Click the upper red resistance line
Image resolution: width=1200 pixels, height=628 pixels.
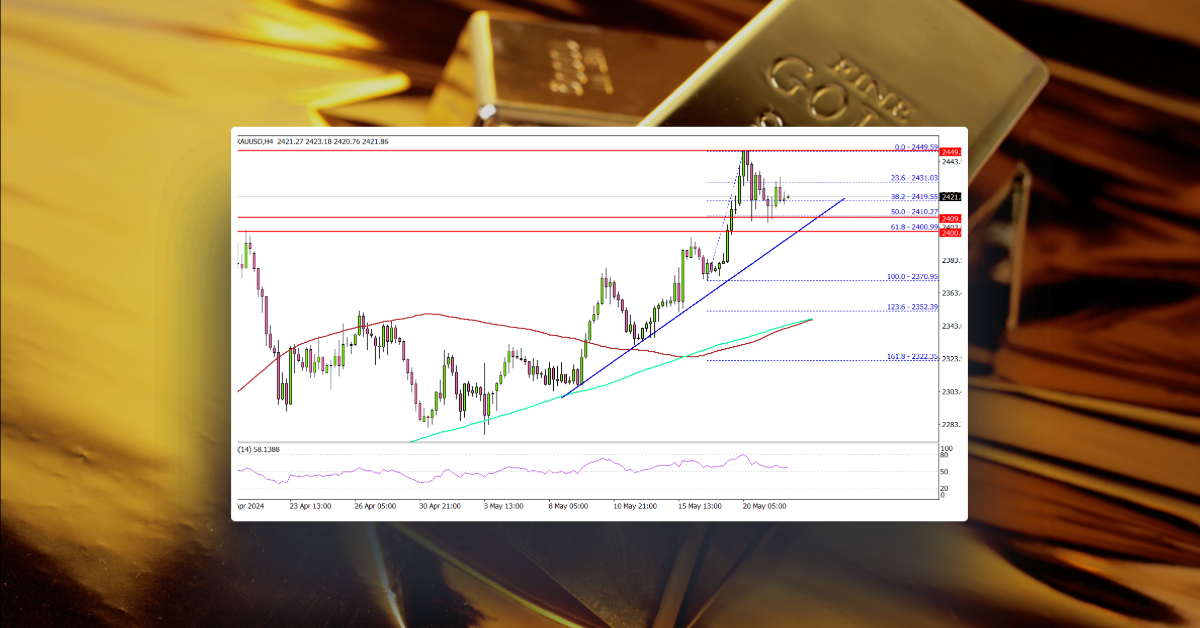click(500, 151)
